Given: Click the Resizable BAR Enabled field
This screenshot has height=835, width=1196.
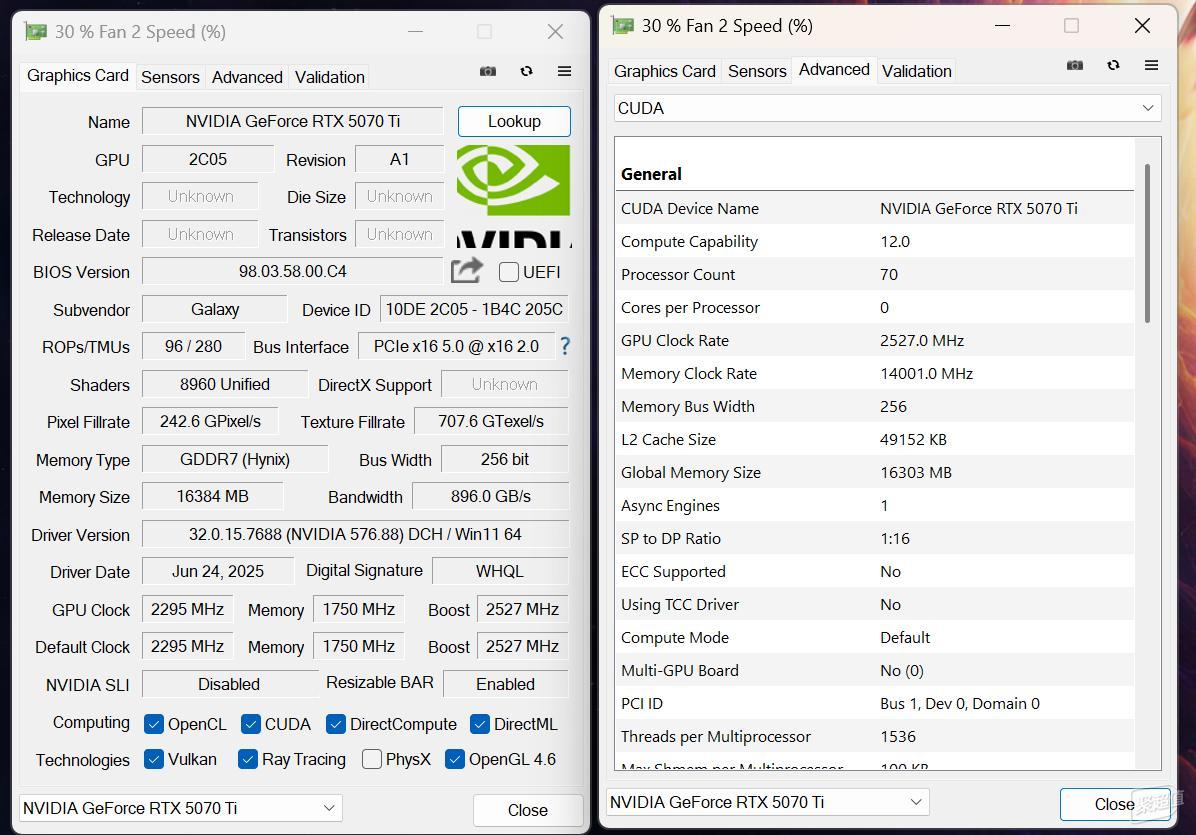Looking at the screenshot, I should click(x=506, y=684).
